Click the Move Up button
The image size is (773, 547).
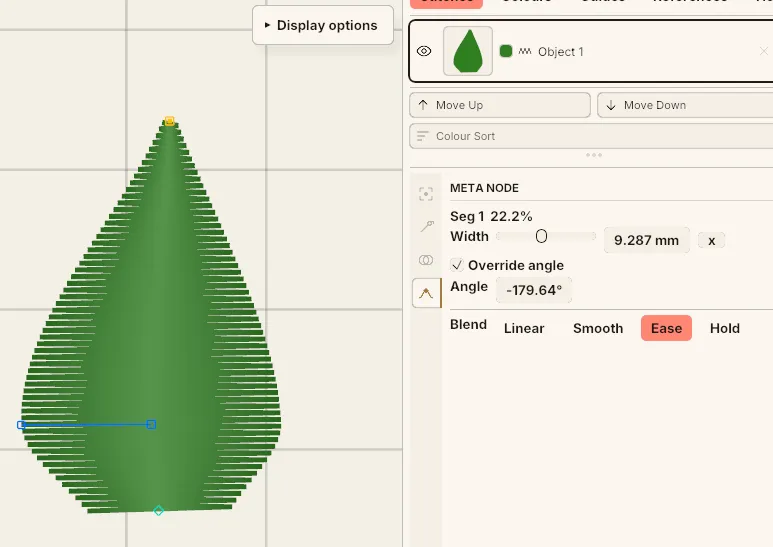tap(500, 105)
